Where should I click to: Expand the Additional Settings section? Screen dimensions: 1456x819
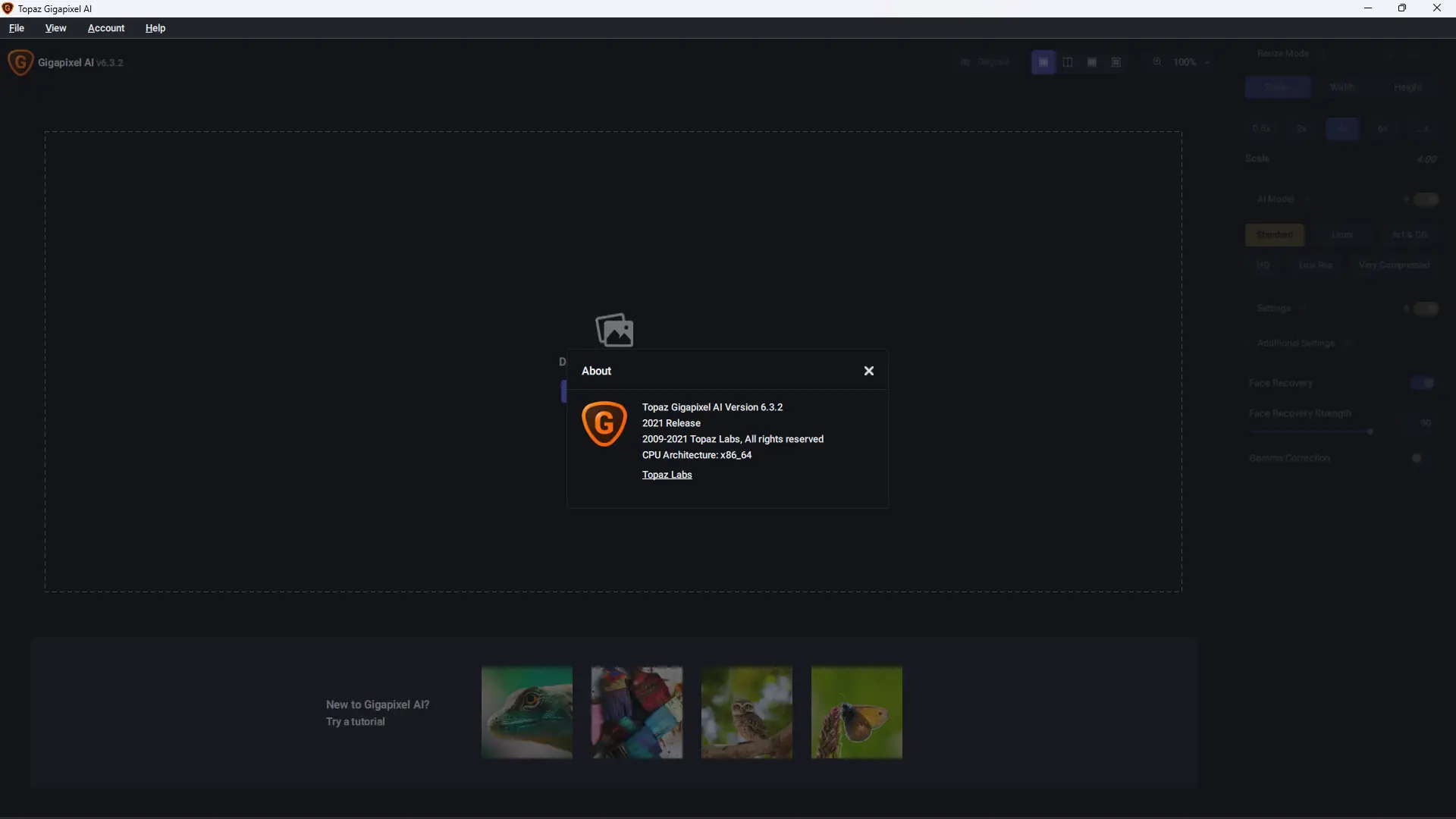pyautogui.click(x=1296, y=344)
